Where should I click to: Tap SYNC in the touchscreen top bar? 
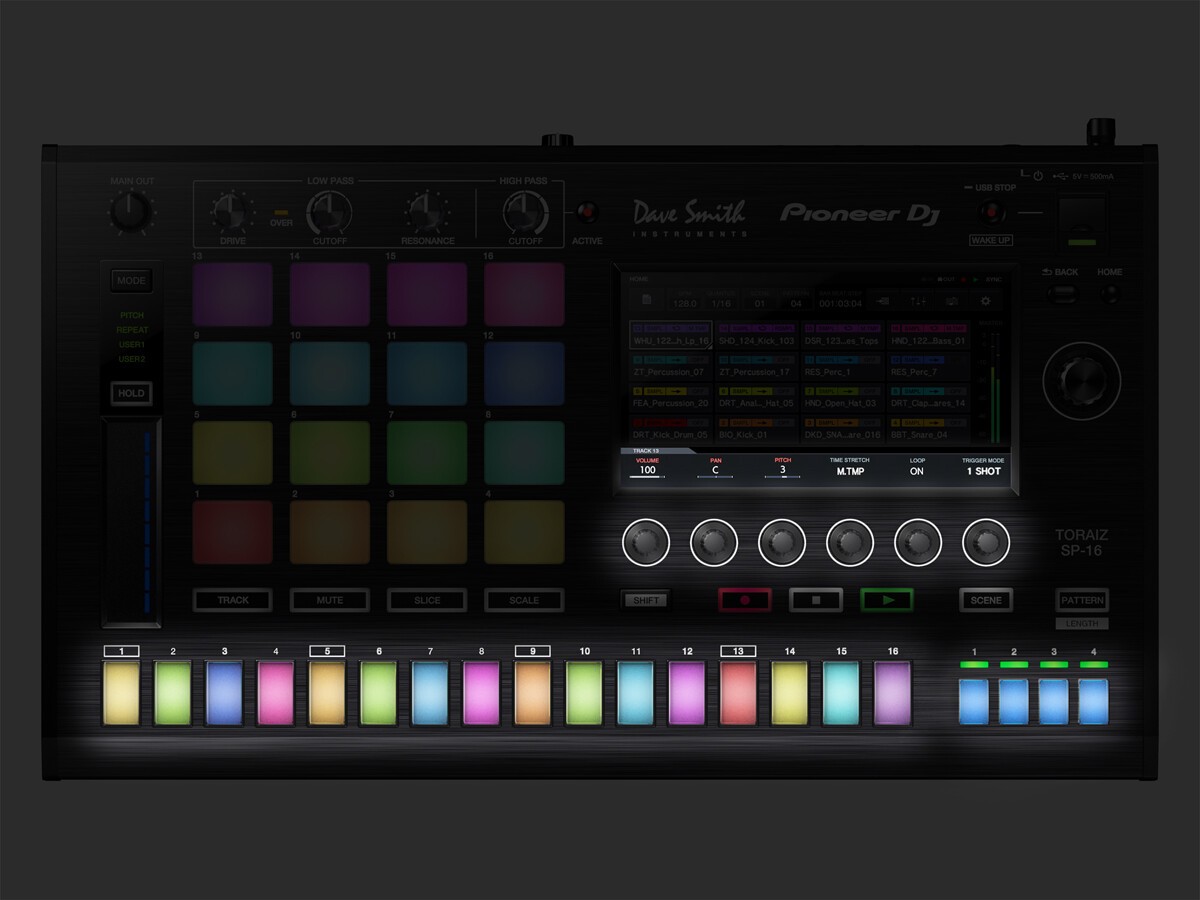coord(994,281)
